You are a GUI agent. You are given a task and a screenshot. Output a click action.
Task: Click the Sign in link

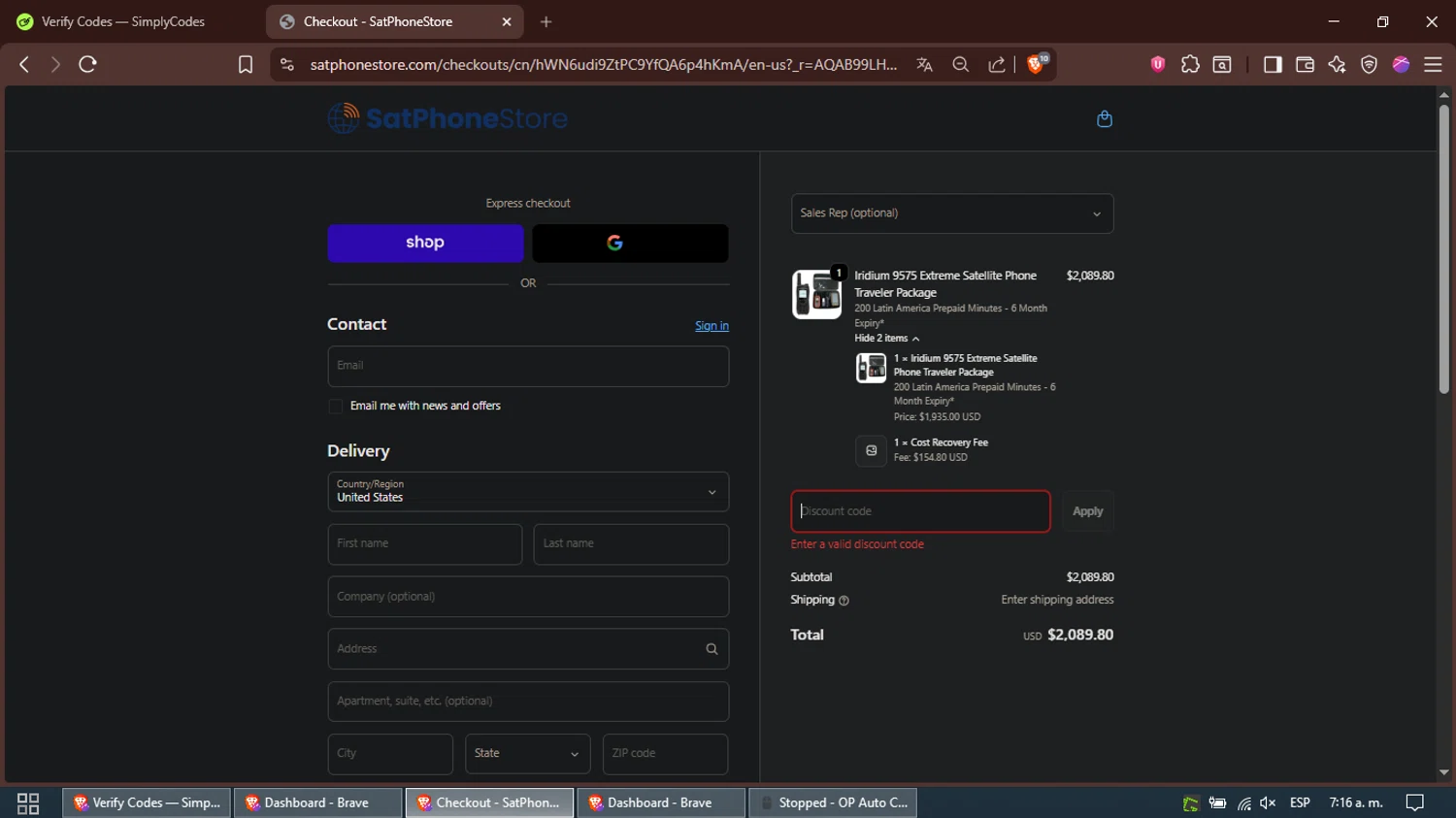coord(711,326)
